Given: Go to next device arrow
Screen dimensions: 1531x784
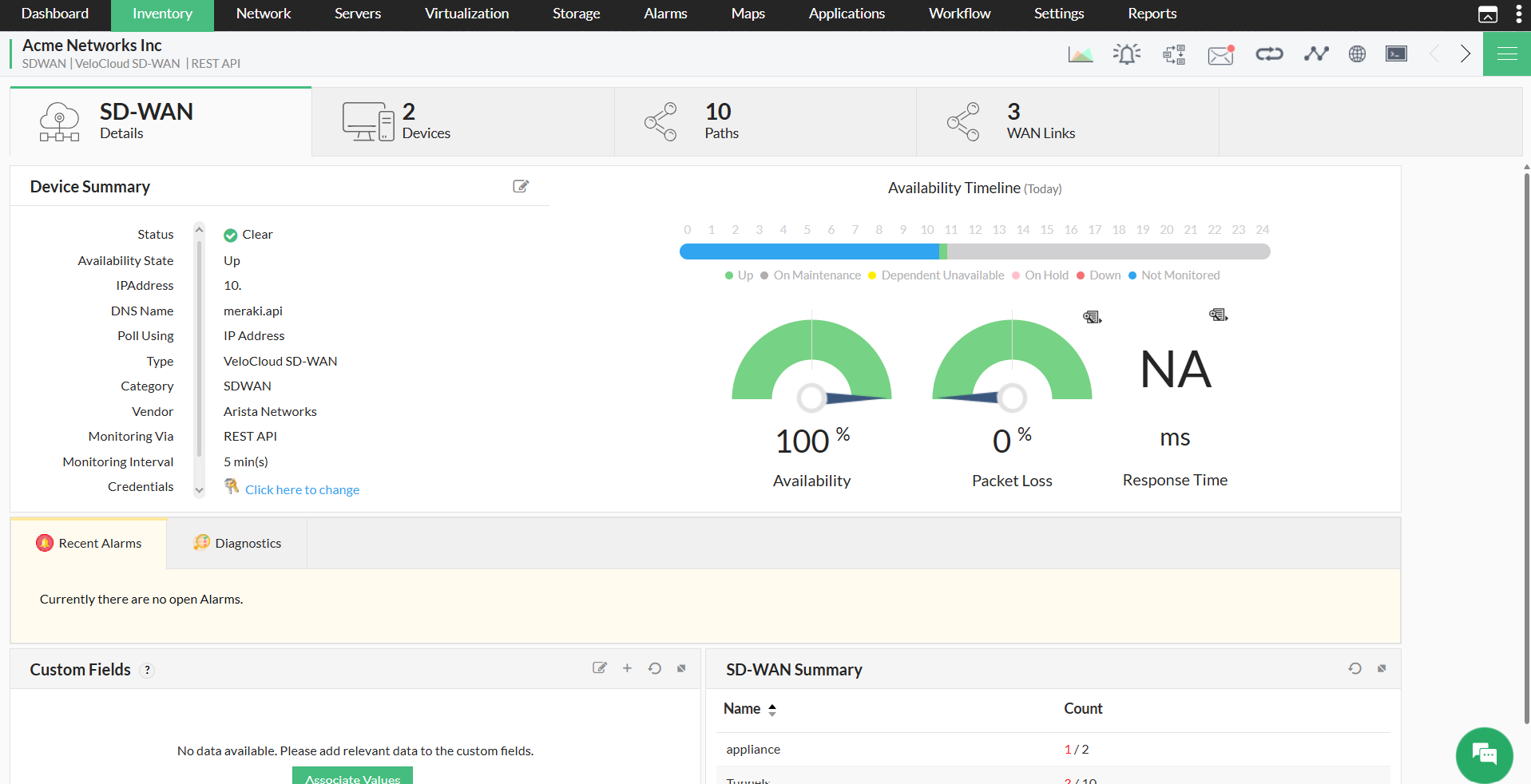Looking at the screenshot, I should pyautogui.click(x=1466, y=53).
